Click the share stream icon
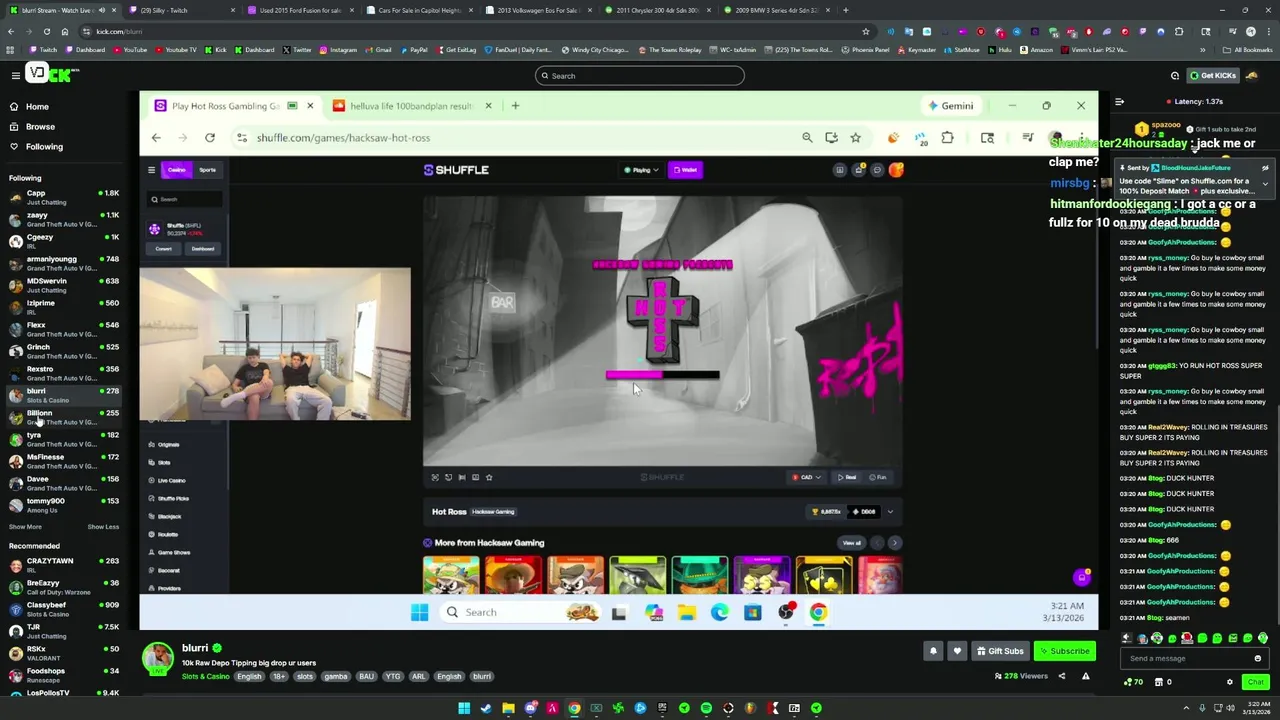Image resolution: width=1280 pixels, height=720 pixels. click(1062, 676)
